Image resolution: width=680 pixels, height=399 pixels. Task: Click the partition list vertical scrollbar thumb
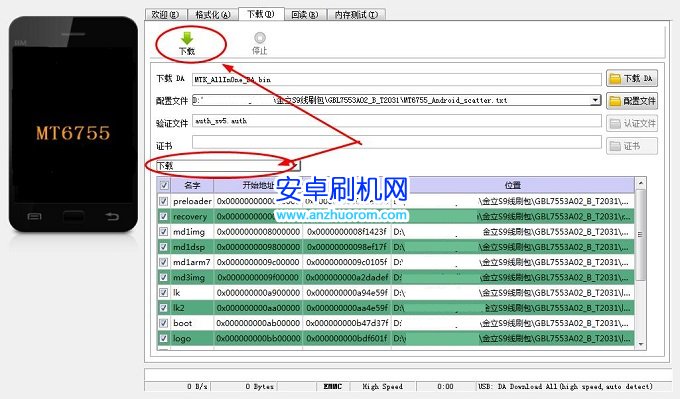pyautogui.click(x=641, y=234)
